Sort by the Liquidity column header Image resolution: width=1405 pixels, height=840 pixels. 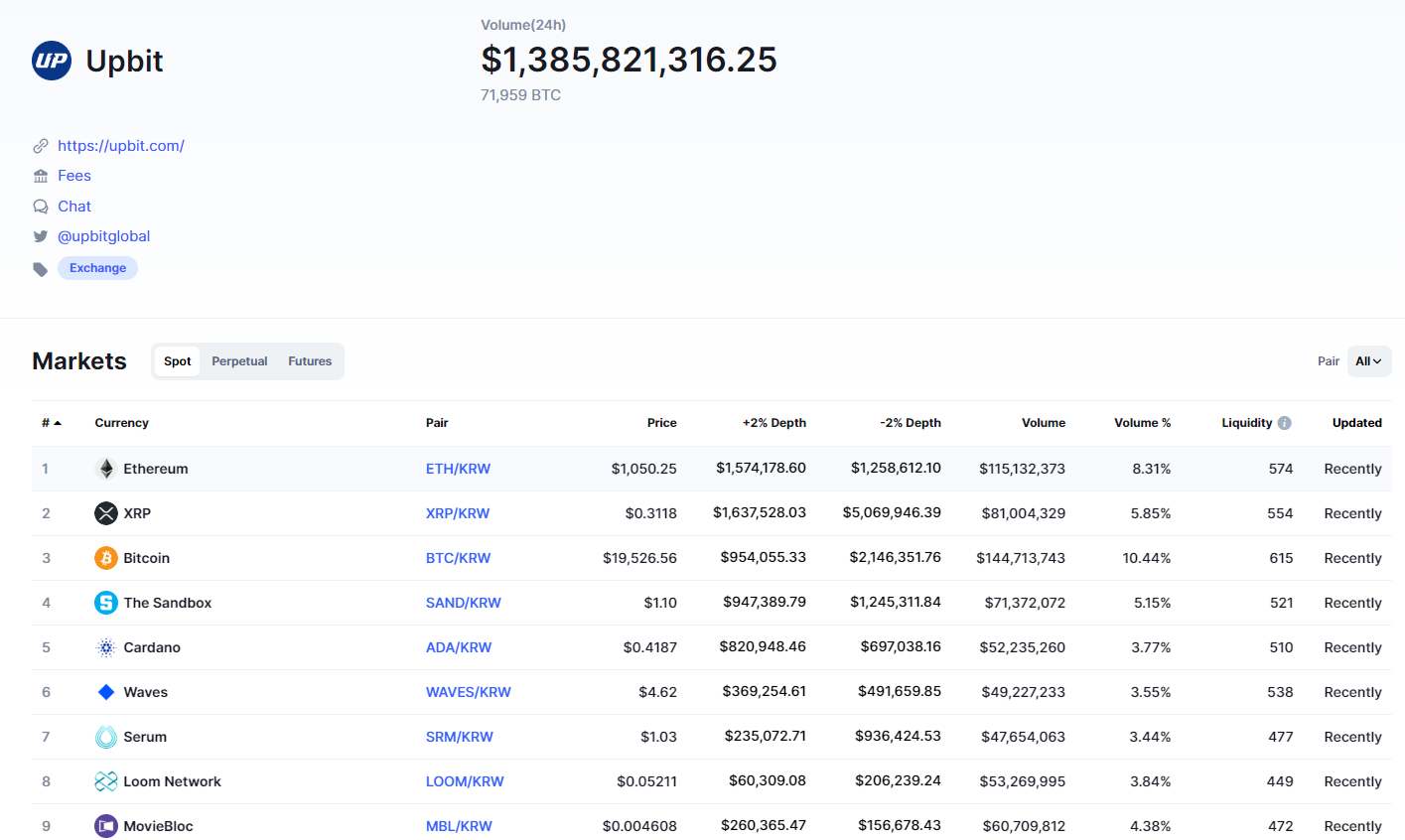click(1247, 423)
